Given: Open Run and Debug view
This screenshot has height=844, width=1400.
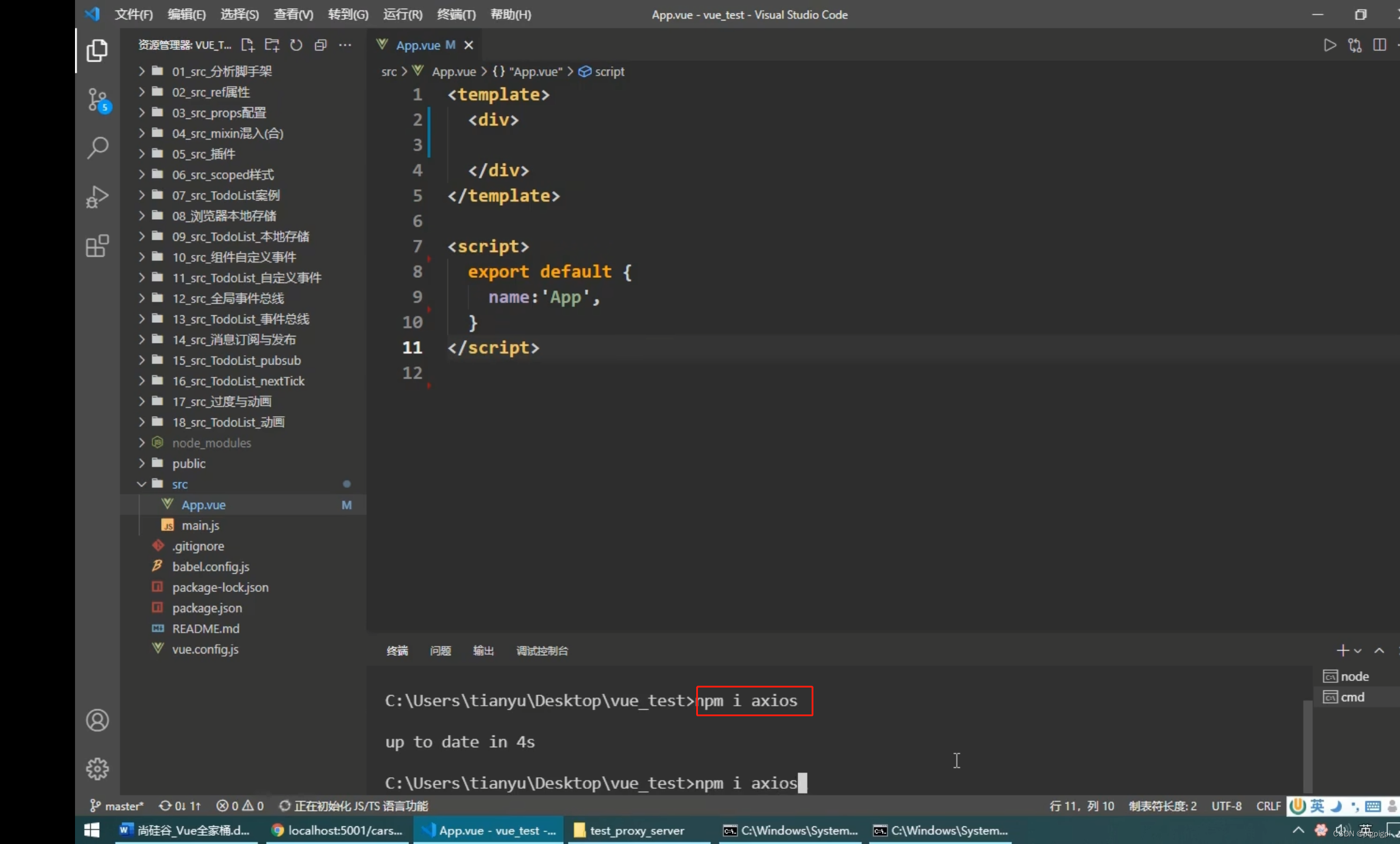Looking at the screenshot, I should (x=97, y=197).
